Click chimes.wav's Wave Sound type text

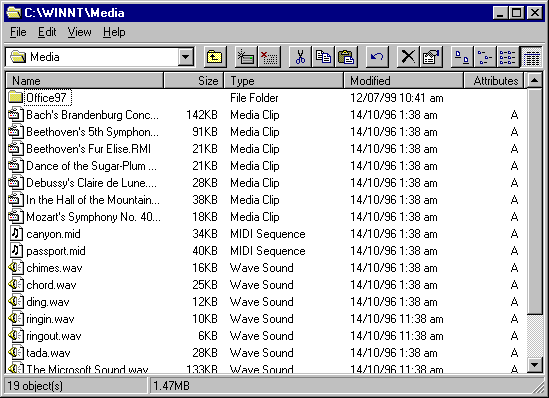pyautogui.click(x=262, y=268)
